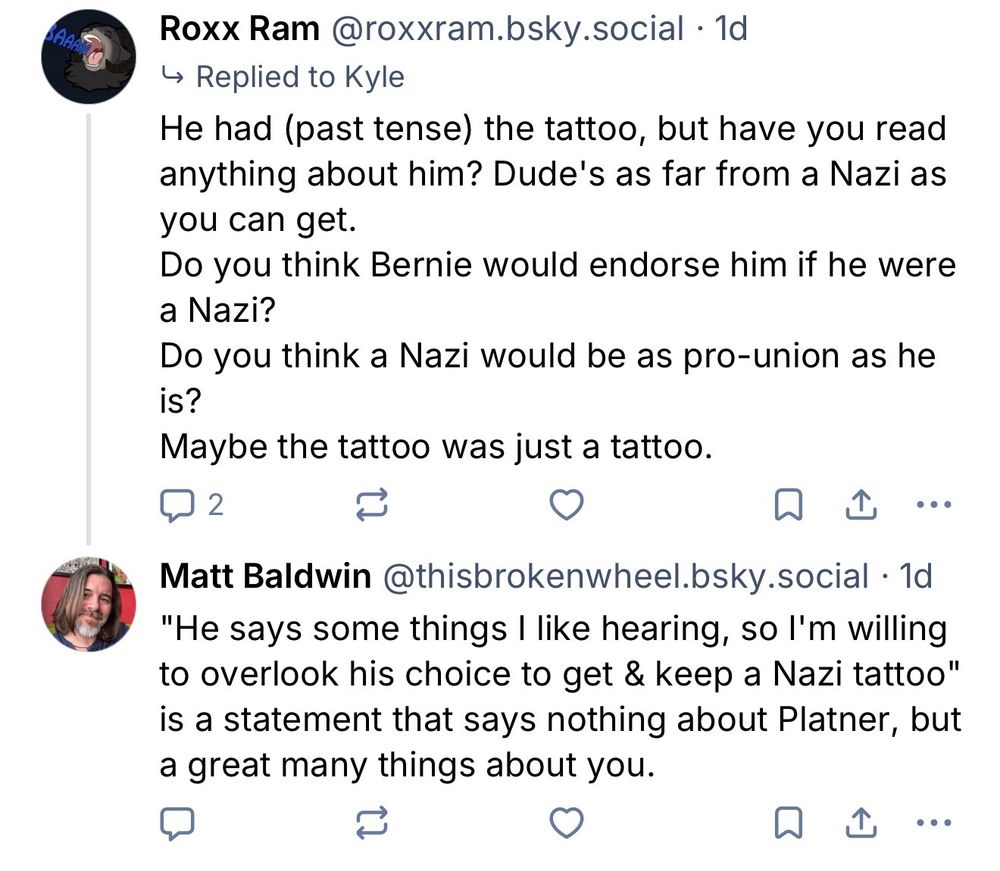Viewport: 1000px width, 871px height.
Task: Reply to Matt Baldwin's post
Action: [x=177, y=823]
